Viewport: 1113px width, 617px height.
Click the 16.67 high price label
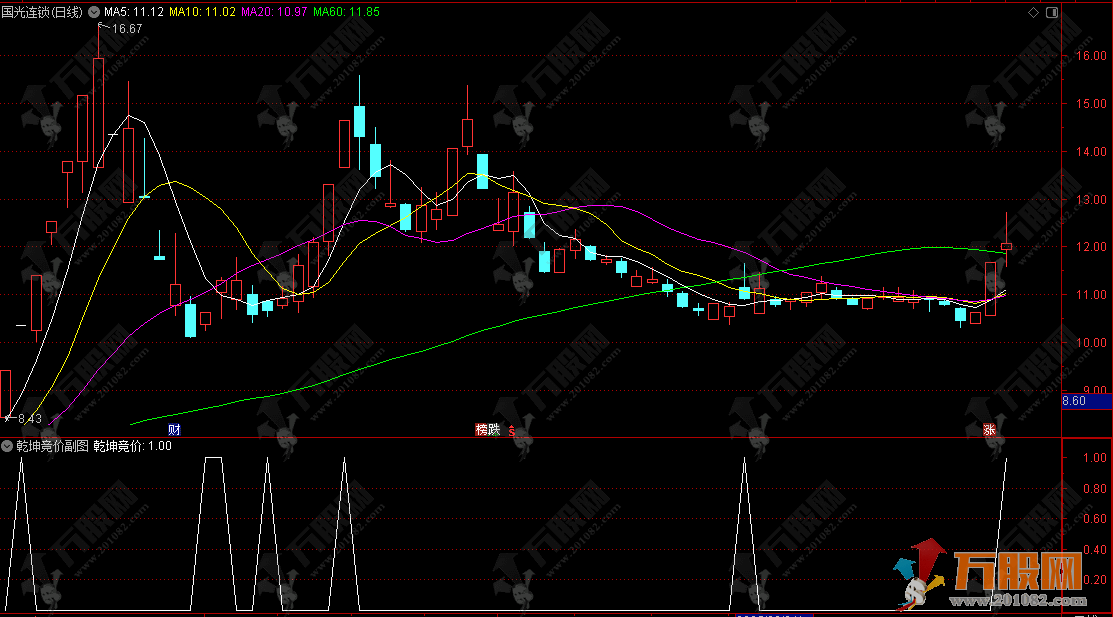127,29
